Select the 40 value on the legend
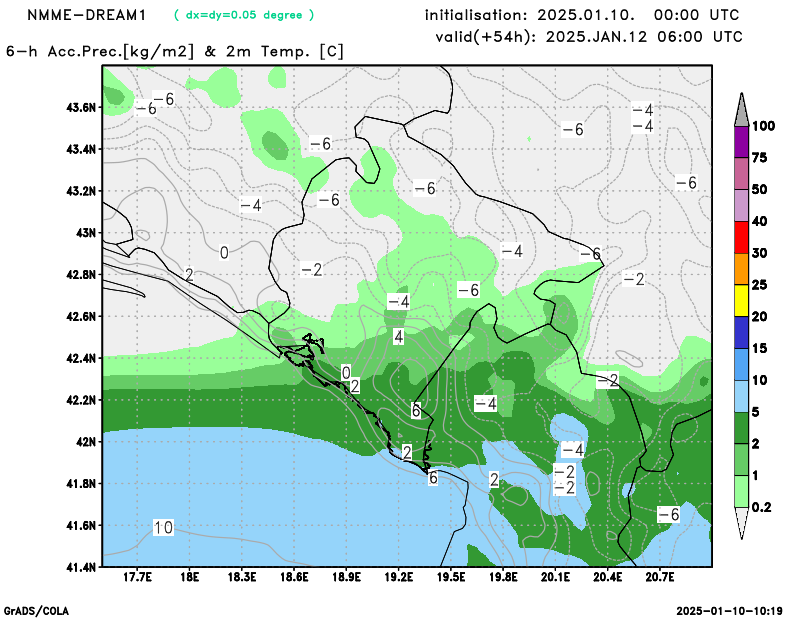The height and width of the screenshot is (618, 800). [x=760, y=221]
